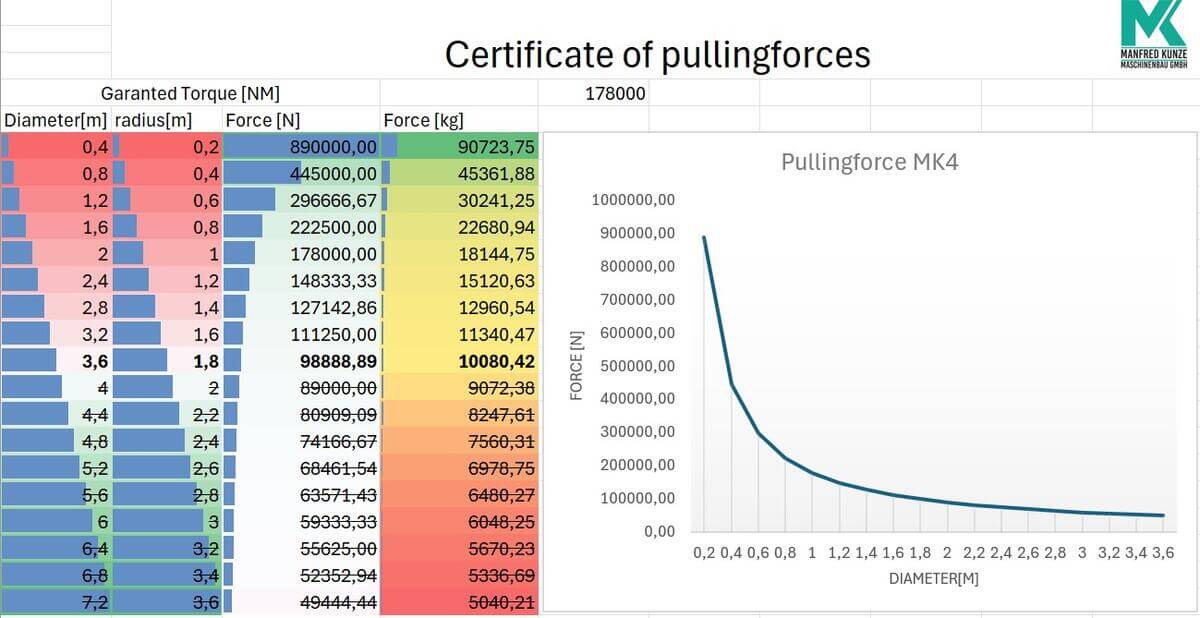Select the 1,4 radius cell
Image resolution: width=1200 pixels, height=618 pixels.
(x=166, y=307)
